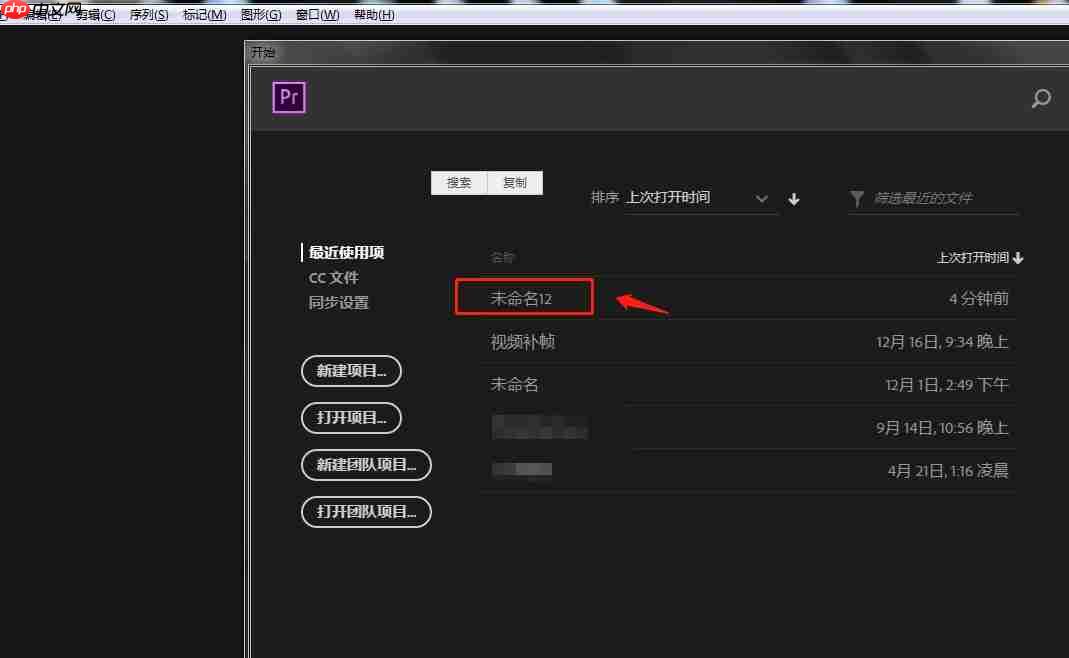
Task: Switch to 同步设置 section
Action: tap(338, 302)
